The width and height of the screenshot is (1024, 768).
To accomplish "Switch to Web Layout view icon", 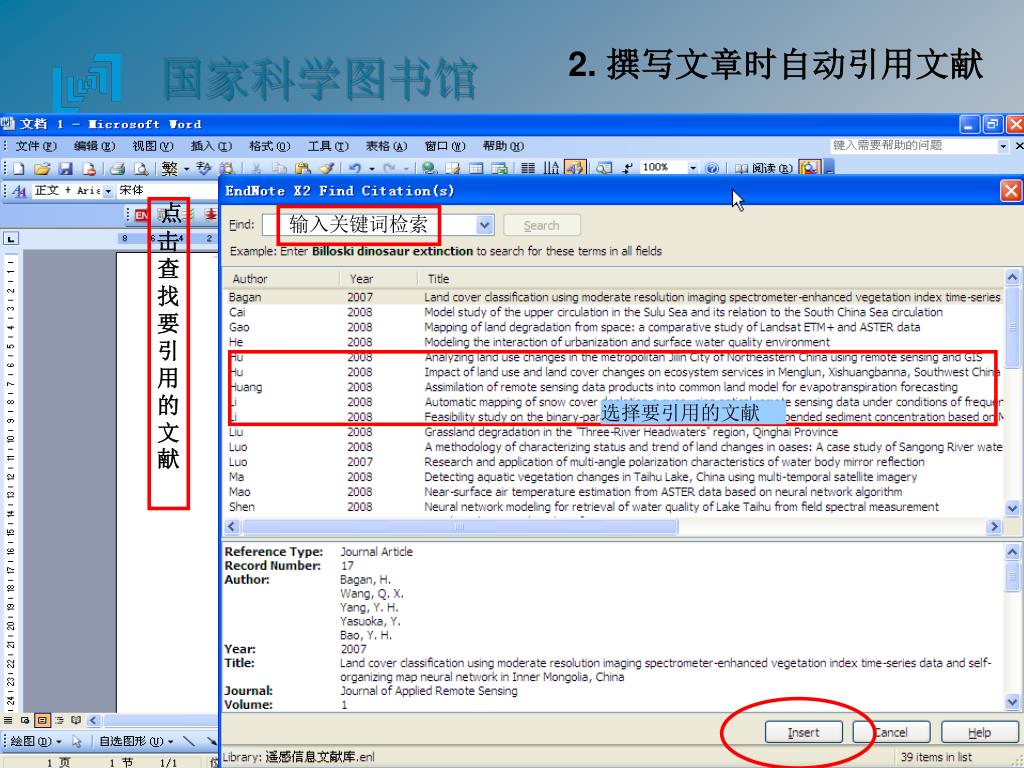I will (25, 720).
